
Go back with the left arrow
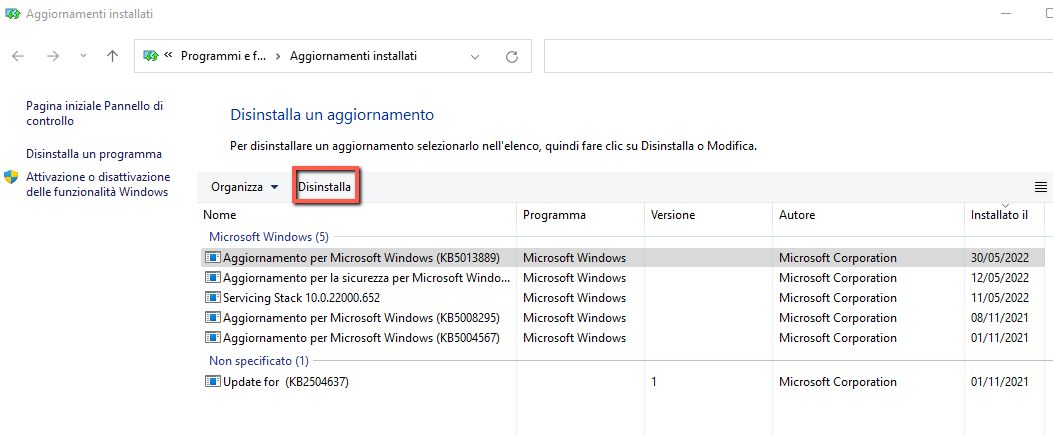coord(18,56)
